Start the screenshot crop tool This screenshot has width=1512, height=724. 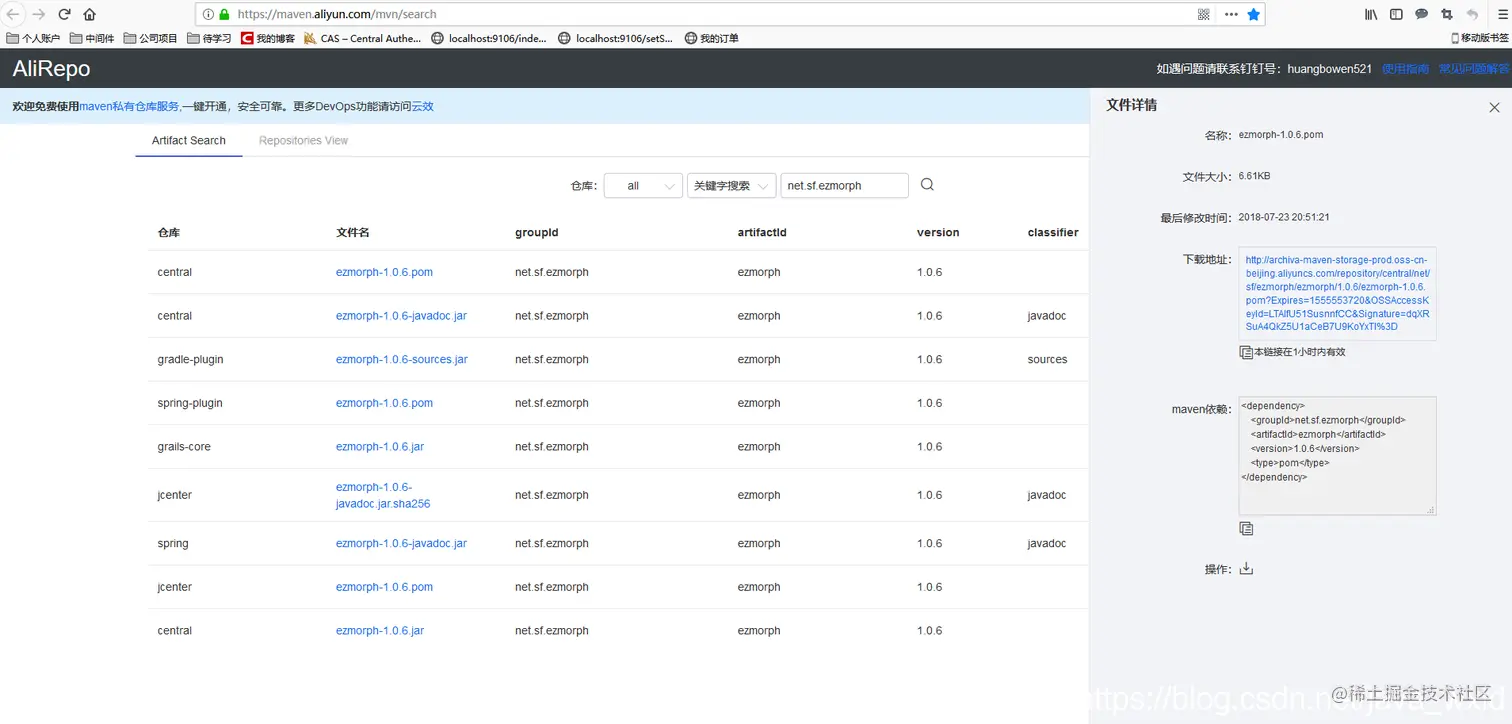[1447, 14]
